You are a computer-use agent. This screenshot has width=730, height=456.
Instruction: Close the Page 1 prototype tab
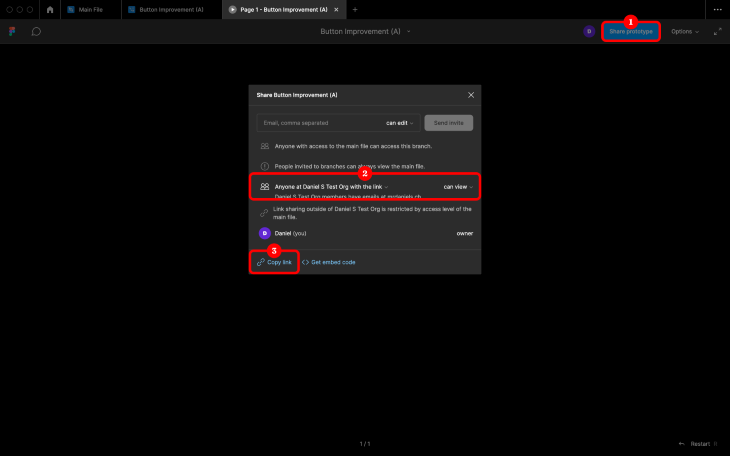point(336,9)
